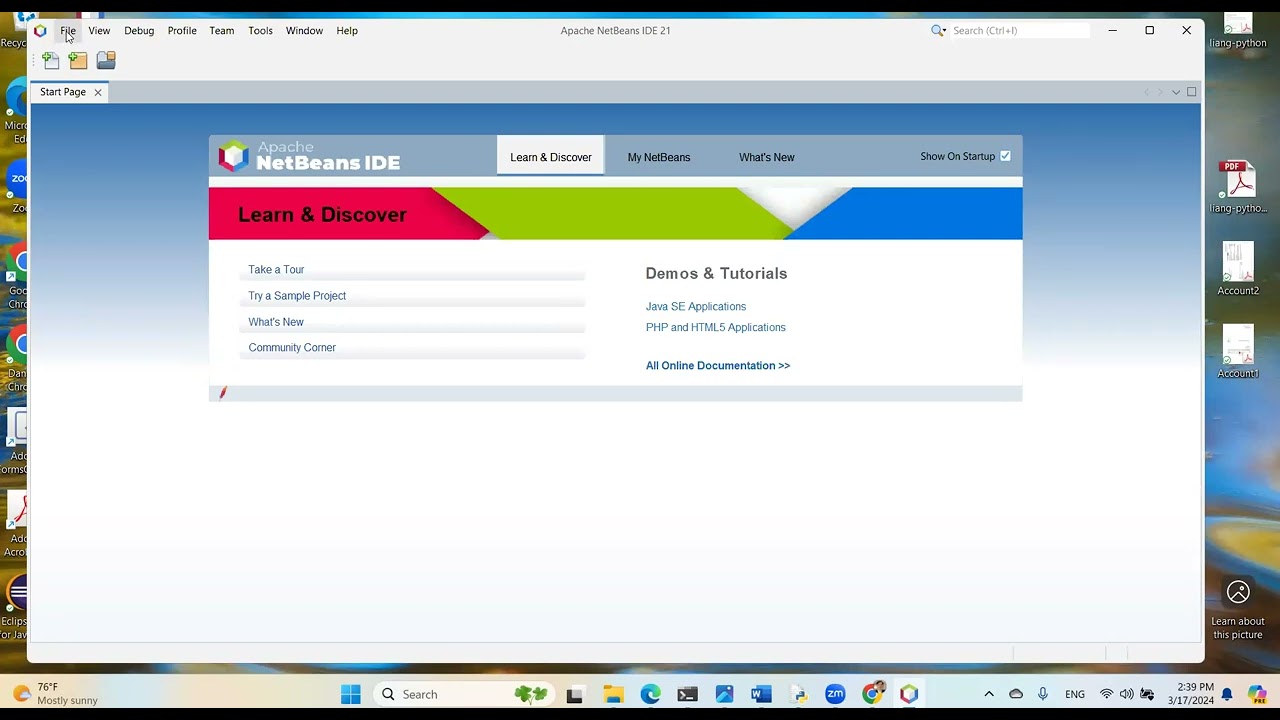Click the Try a Sample Project link
The width and height of the screenshot is (1280, 720).
[x=297, y=296]
